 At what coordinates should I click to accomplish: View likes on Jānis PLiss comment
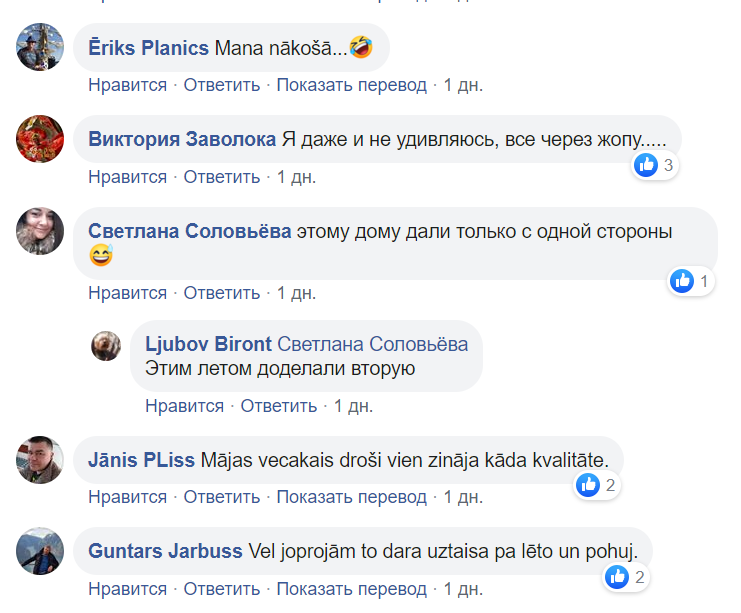(596, 485)
